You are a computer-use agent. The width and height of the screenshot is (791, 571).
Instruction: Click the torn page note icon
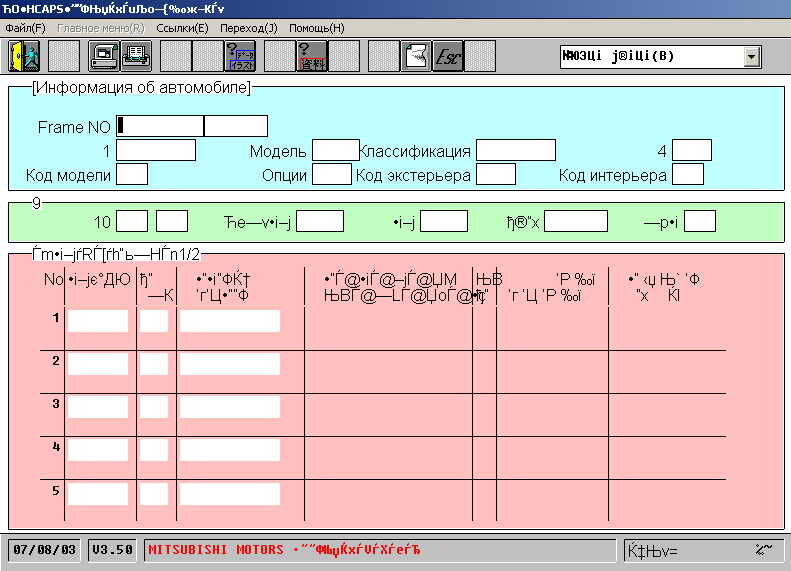[415, 56]
